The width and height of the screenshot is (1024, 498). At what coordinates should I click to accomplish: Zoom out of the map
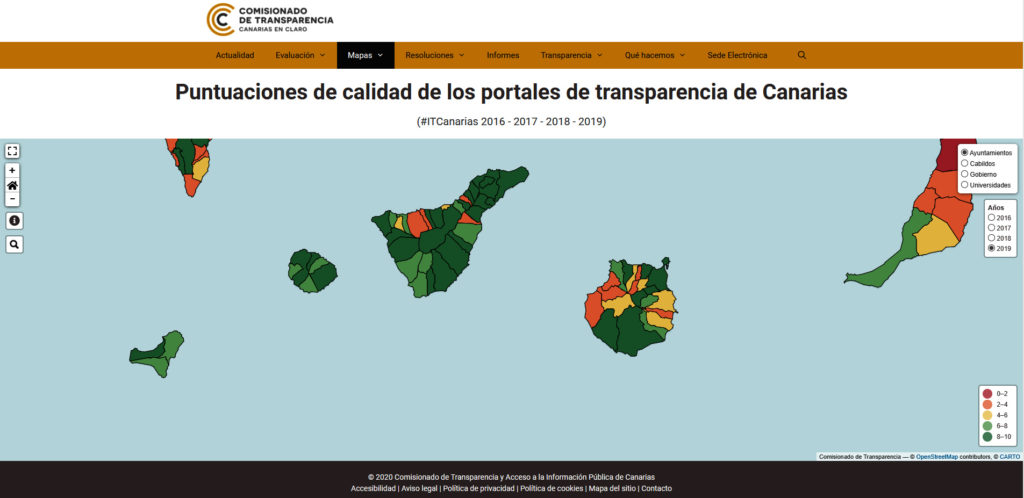click(12, 199)
